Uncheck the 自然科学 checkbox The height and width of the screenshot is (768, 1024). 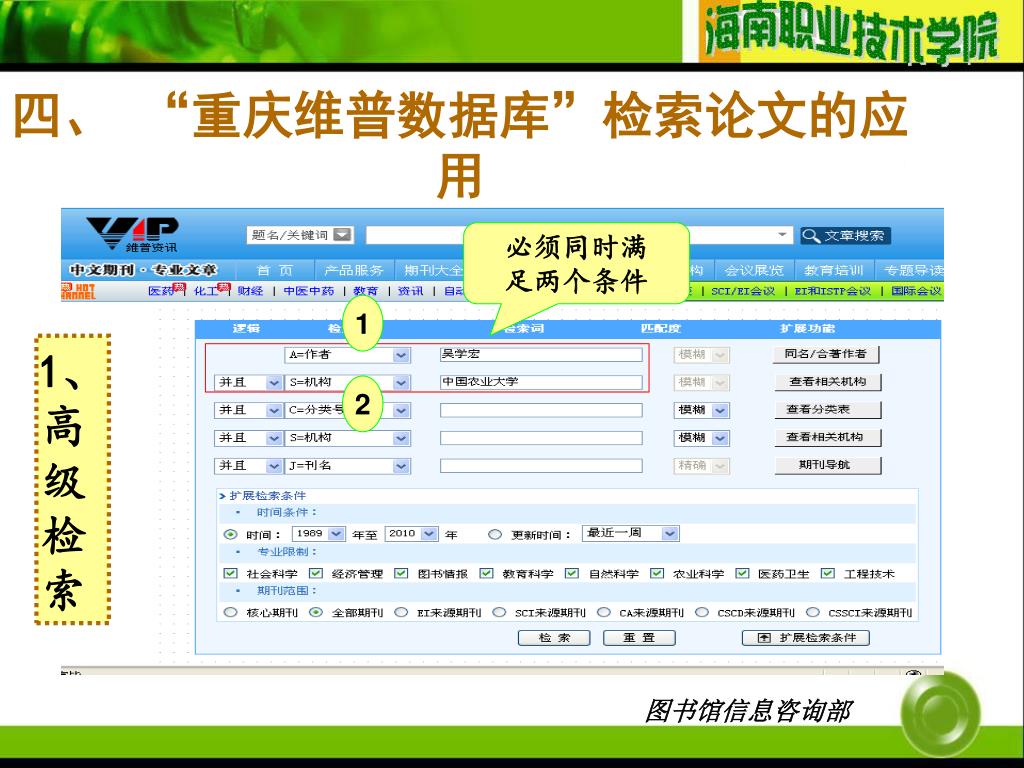(572, 573)
